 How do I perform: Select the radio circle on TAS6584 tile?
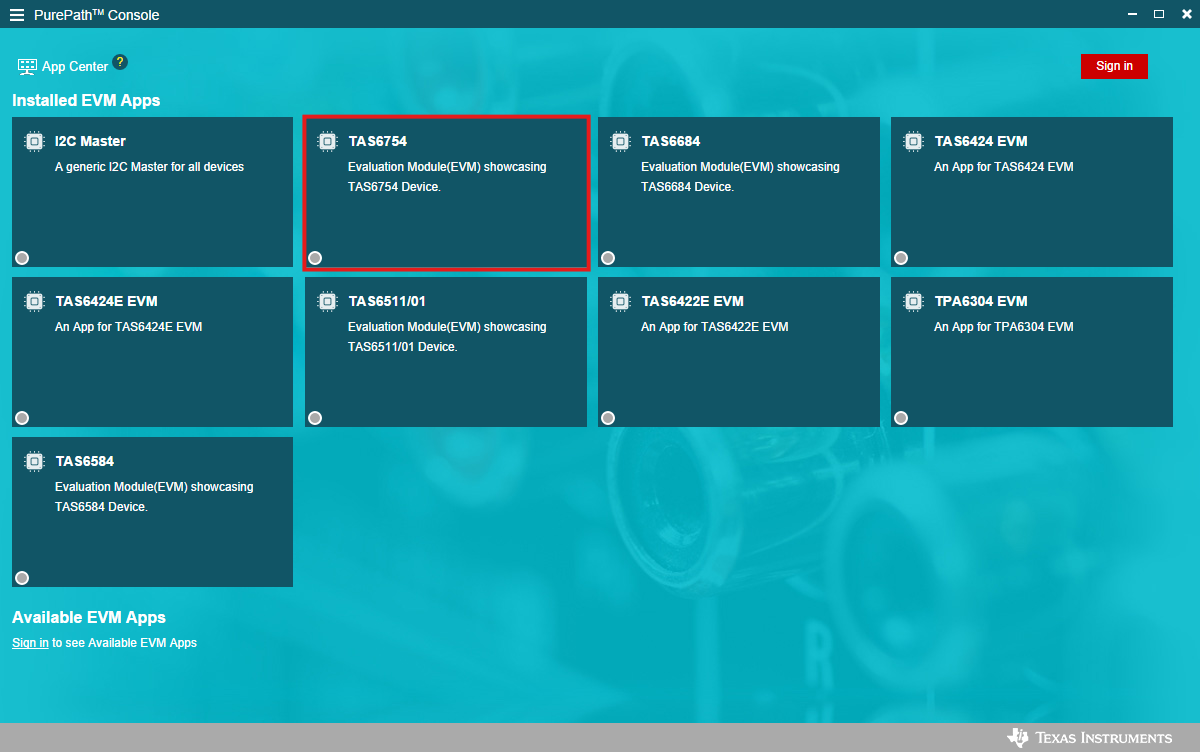[22, 578]
